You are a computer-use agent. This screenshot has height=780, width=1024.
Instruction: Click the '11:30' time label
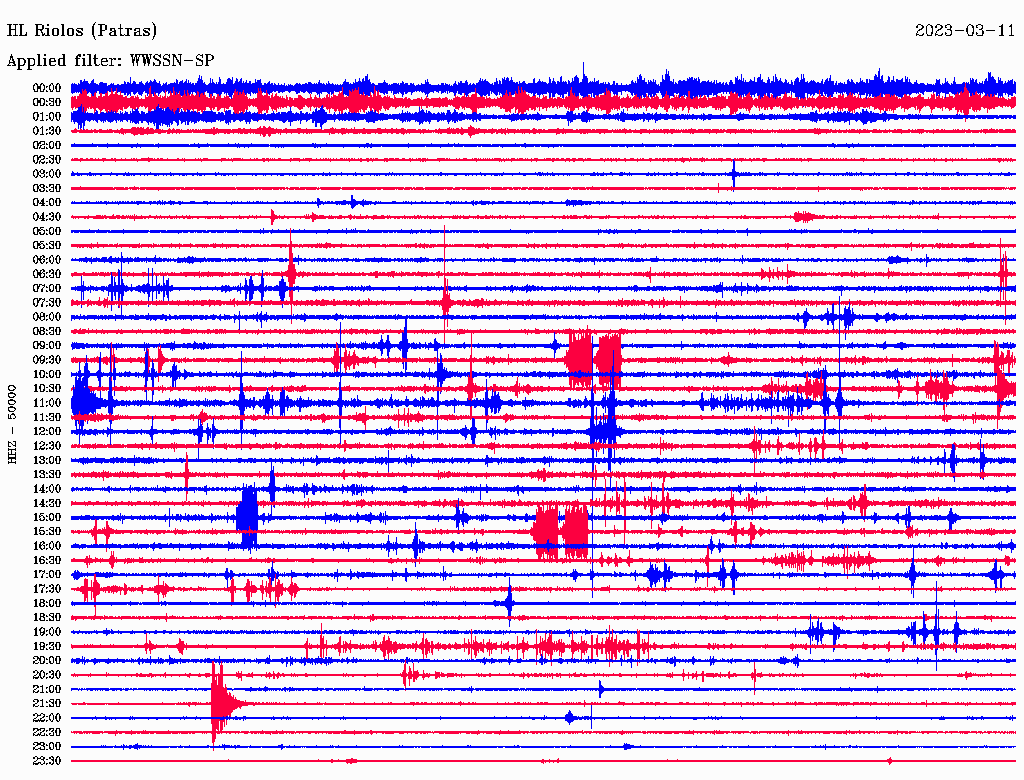(47, 417)
